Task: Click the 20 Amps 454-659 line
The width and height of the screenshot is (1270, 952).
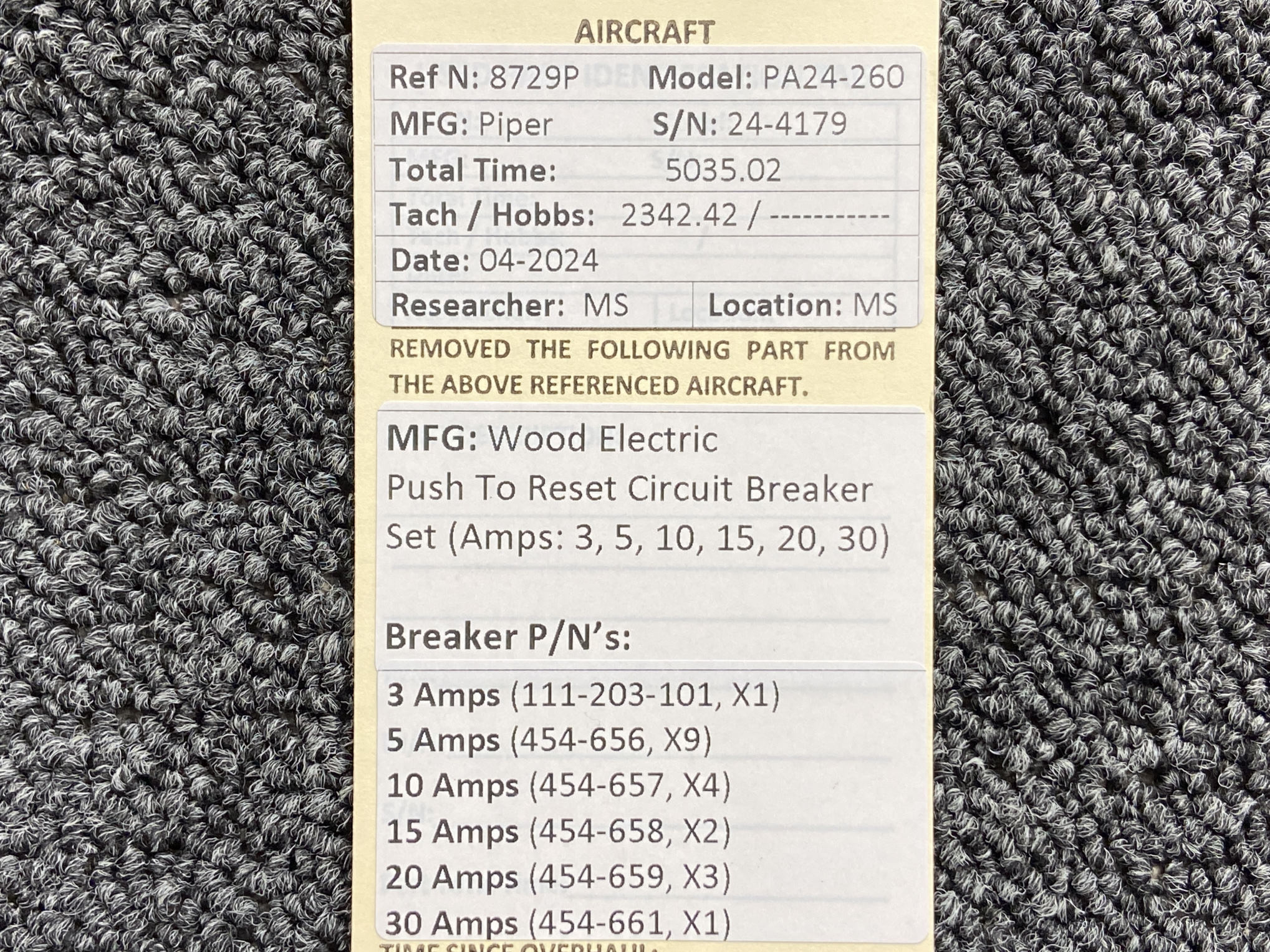Action: pyautogui.click(x=558, y=877)
